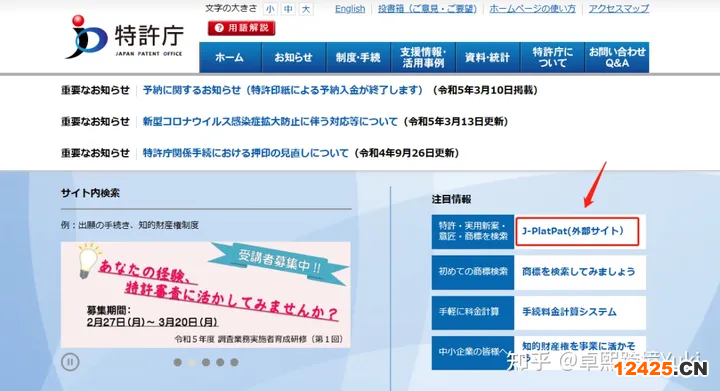Viewport: 720px width, 391px height.
Task: Jump to the third carousel dot
Action: 206,362
